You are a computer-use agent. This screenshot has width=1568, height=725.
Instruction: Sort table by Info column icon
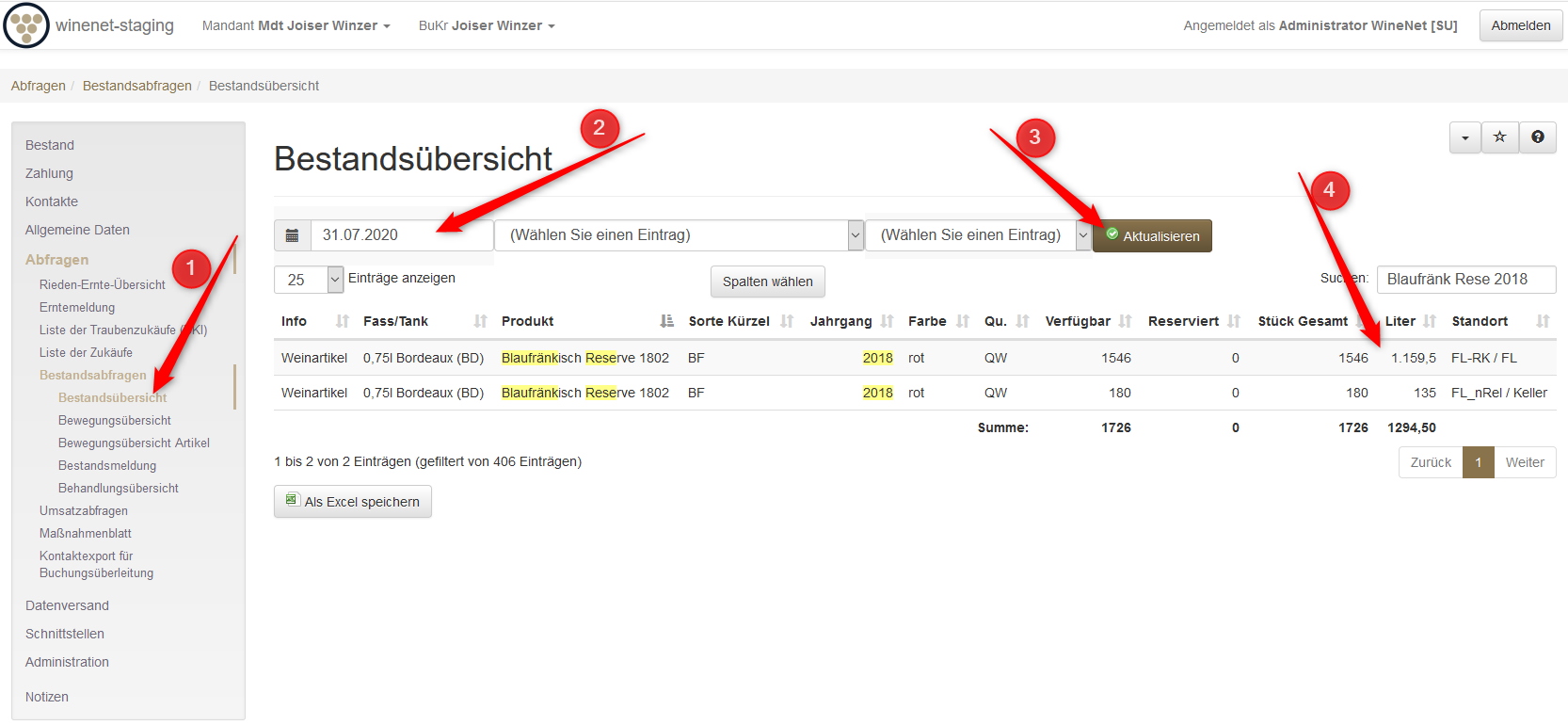(342, 322)
